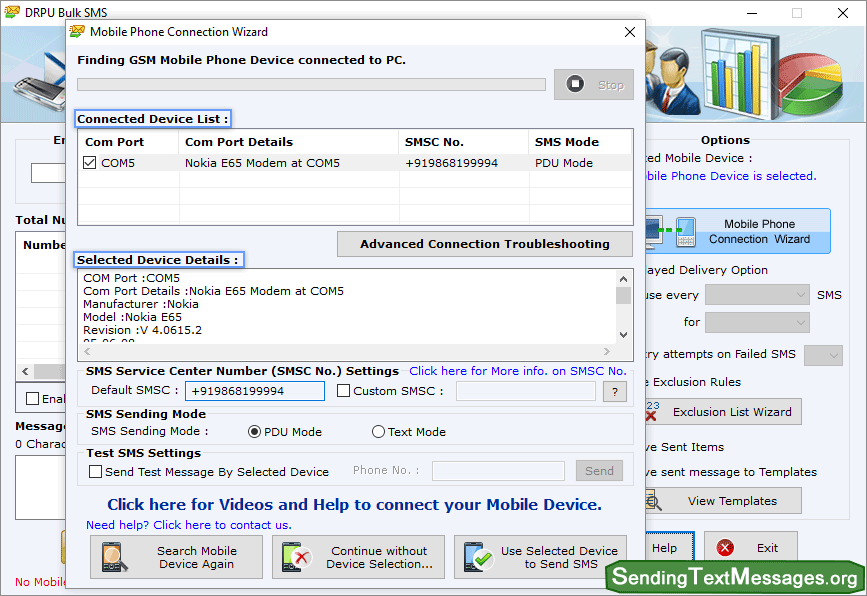Viewport: 867px width, 596px height.
Task: Click the Exclusion List Wizard button
Action: [723, 411]
